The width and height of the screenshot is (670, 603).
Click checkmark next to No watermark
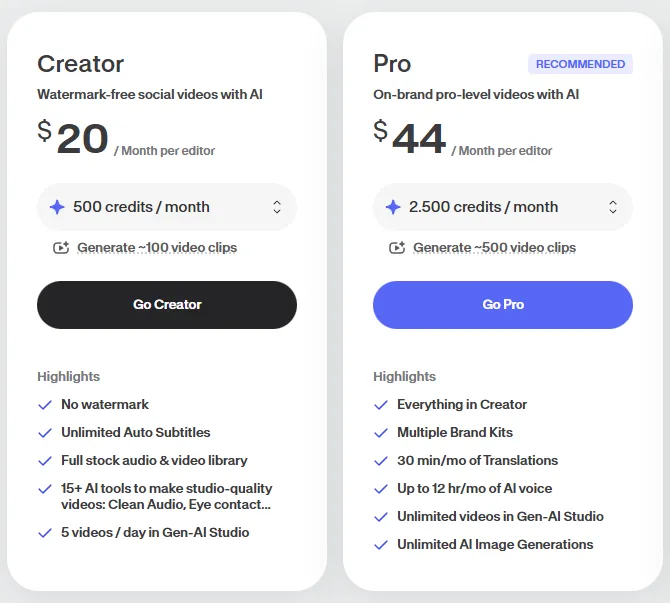[45, 405]
